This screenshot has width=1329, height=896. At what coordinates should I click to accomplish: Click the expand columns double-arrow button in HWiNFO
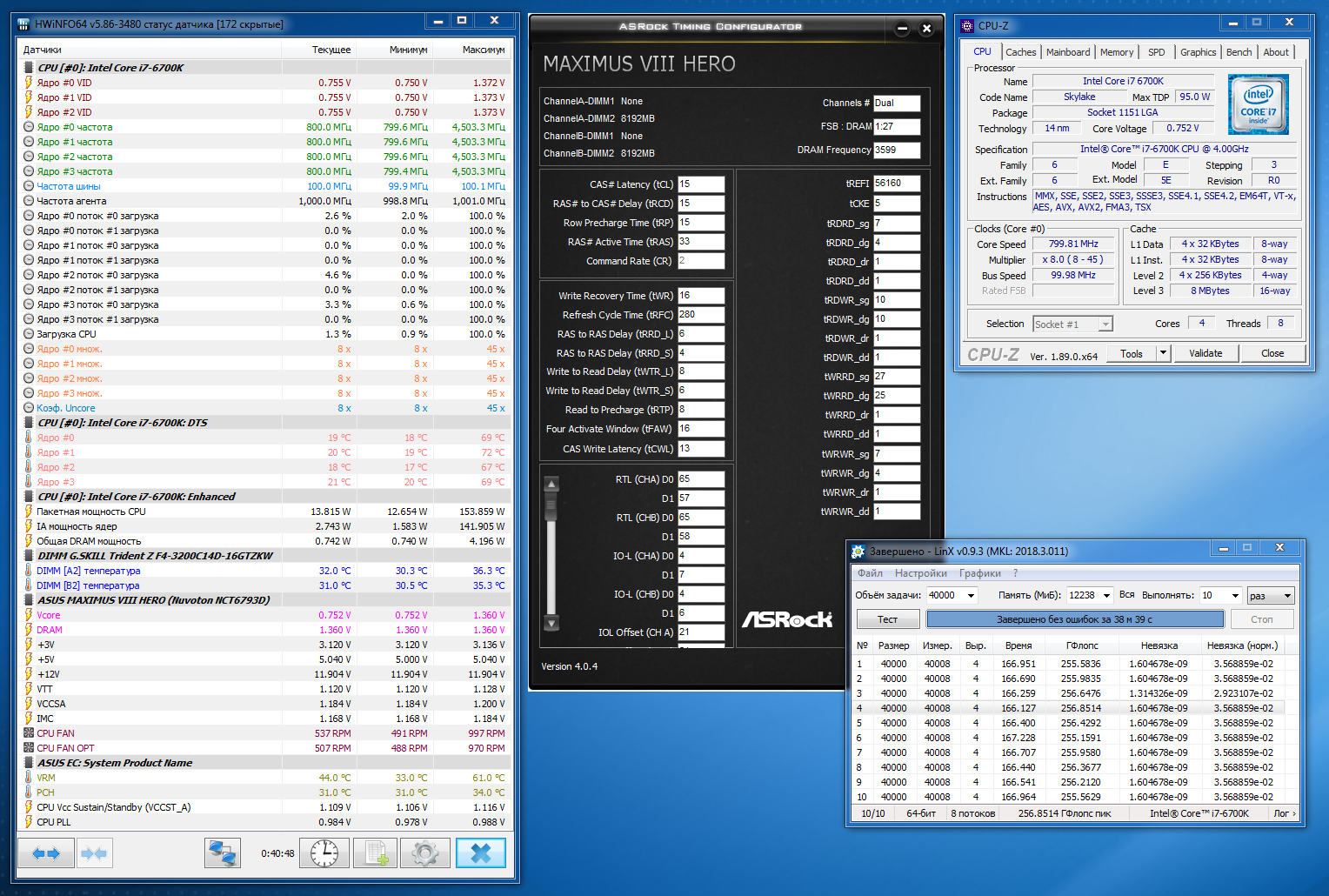point(46,853)
